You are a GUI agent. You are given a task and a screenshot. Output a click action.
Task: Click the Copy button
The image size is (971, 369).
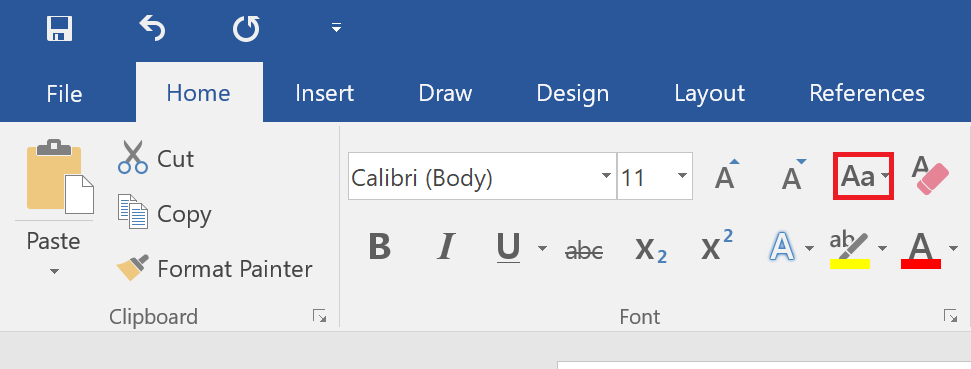point(164,214)
